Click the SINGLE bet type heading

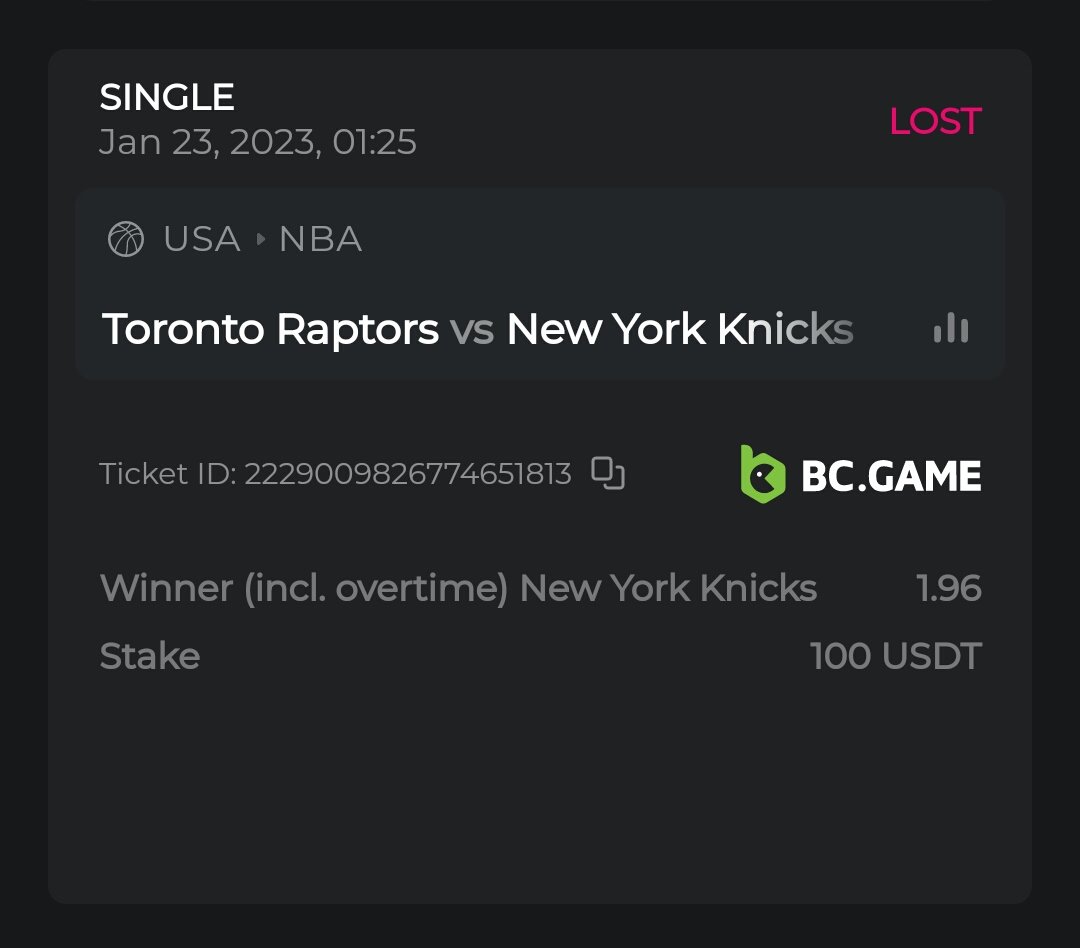point(167,97)
